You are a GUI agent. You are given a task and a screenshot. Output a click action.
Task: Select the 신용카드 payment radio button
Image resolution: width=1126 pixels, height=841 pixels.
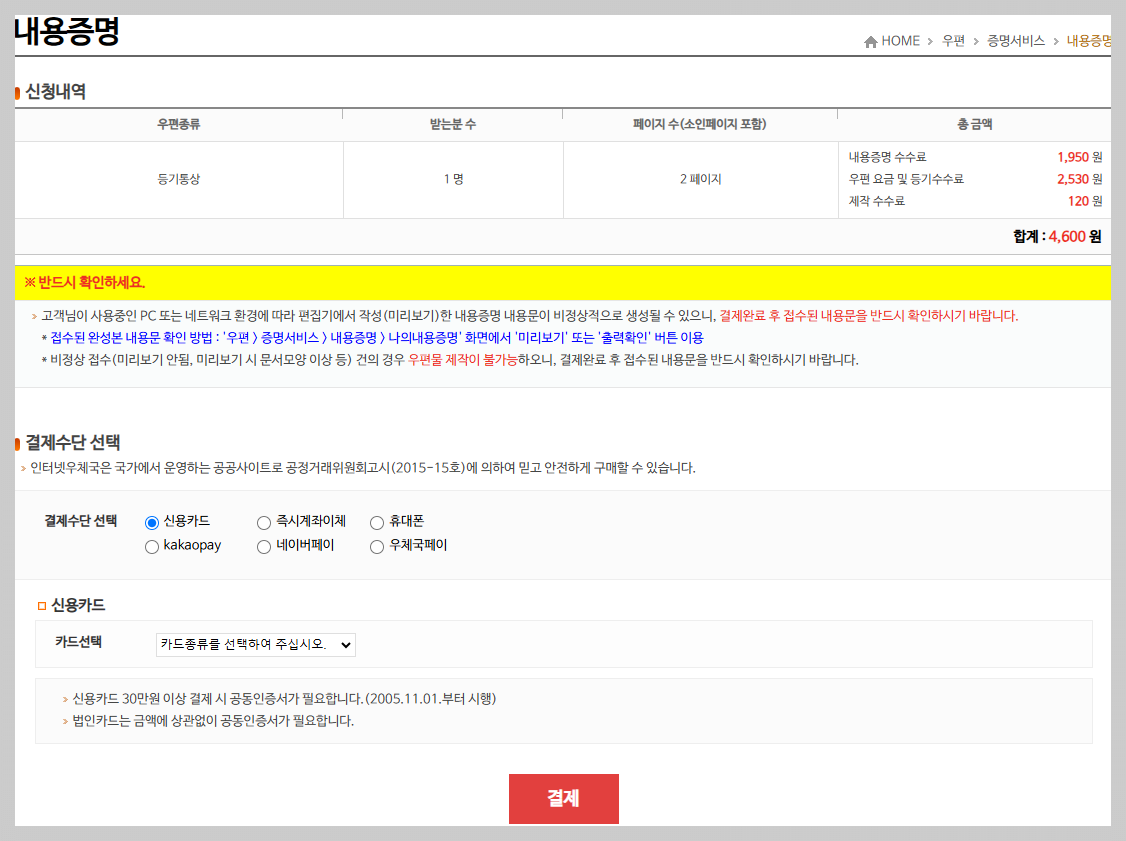152,521
